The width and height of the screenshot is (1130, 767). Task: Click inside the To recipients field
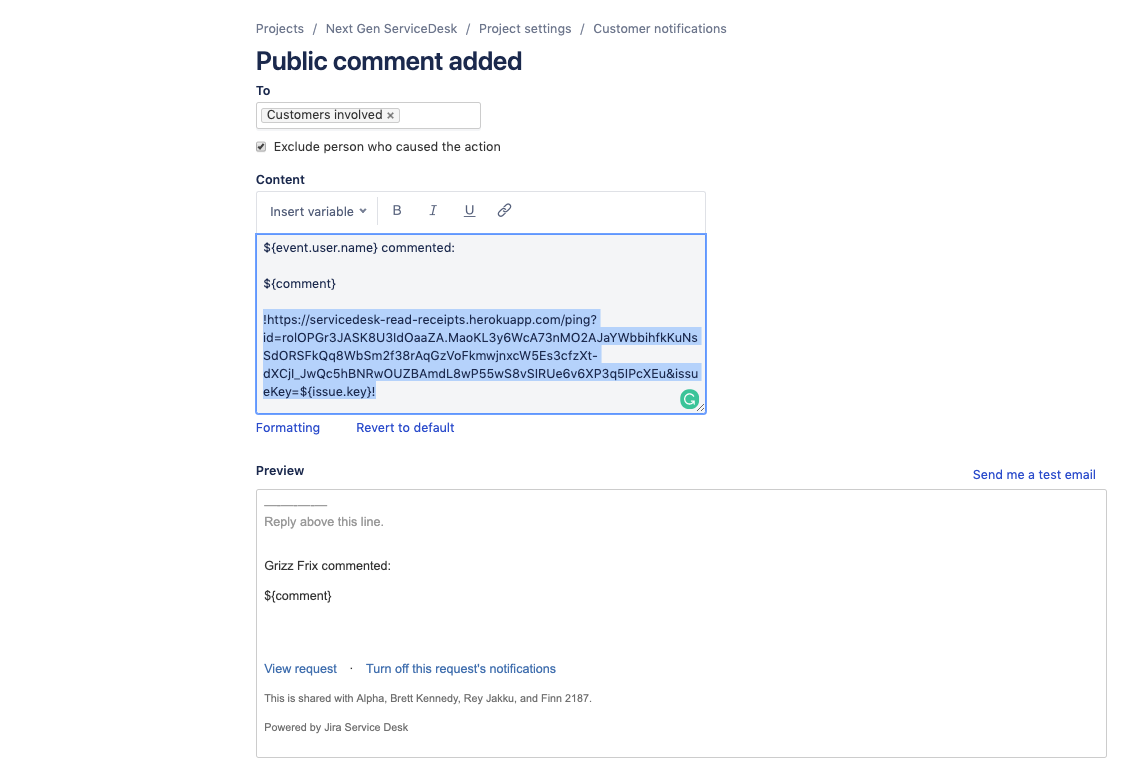[440, 116]
